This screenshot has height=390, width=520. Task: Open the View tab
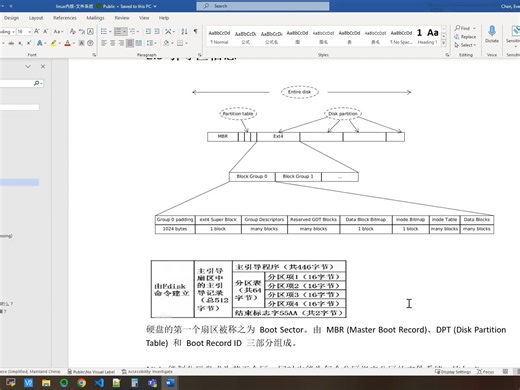[x=144, y=18]
